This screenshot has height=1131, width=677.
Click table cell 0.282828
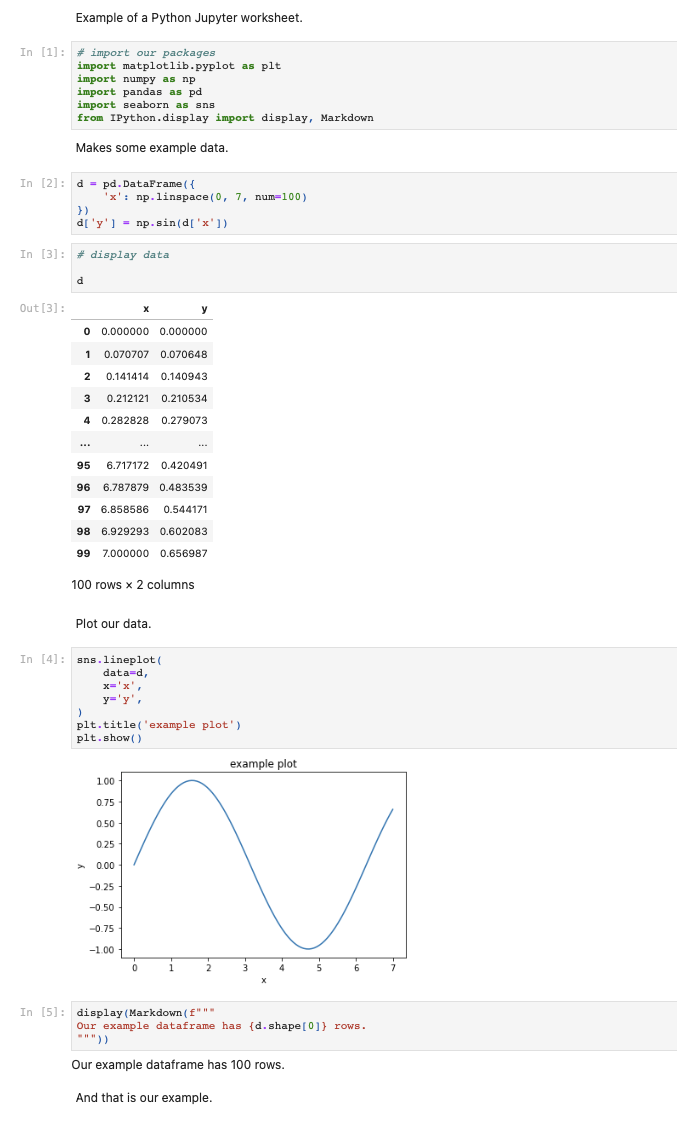pyautogui.click(x=125, y=421)
